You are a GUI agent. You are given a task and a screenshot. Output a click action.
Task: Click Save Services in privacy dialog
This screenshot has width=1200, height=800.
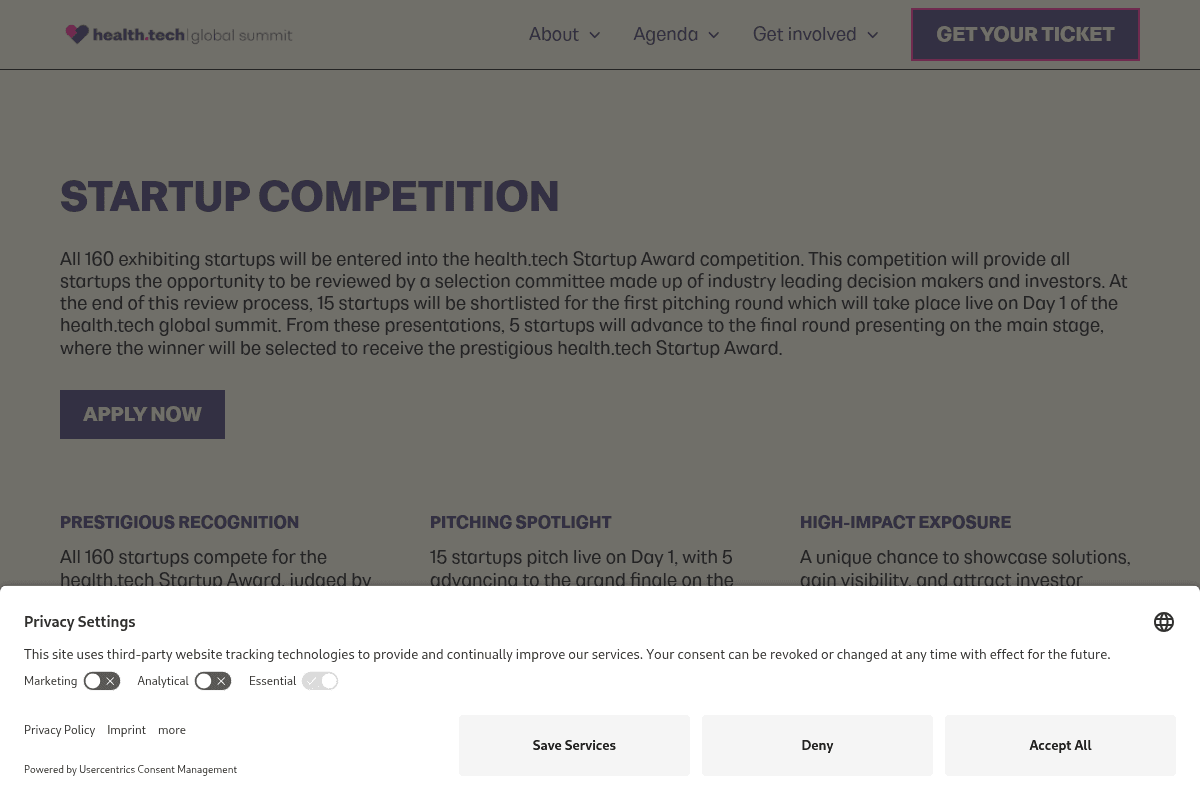click(x=574, y=745)
